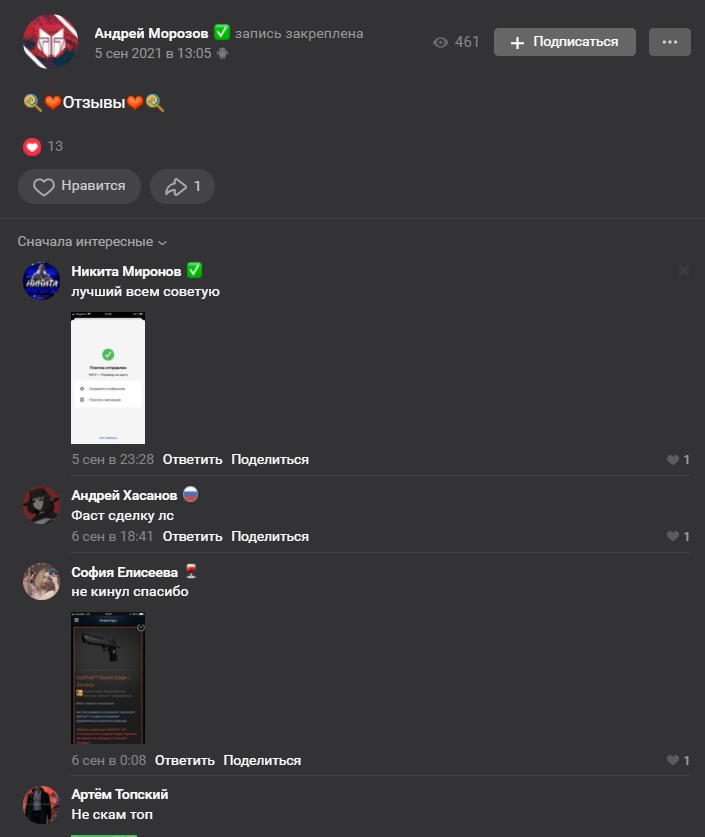The image size is (705, 837).
Task: Open Андрей Морозов's profile avatar
Action: pos(50,42)
